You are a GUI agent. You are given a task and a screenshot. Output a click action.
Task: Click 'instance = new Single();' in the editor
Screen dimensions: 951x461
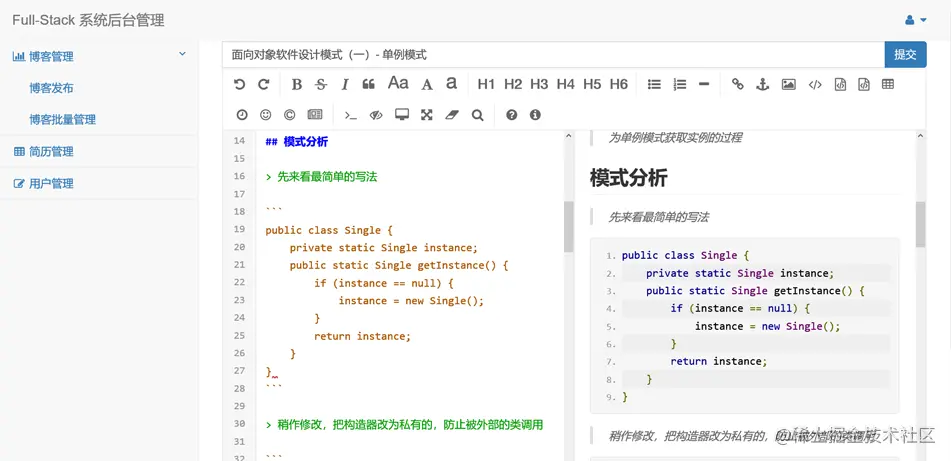tap(411, 301)
